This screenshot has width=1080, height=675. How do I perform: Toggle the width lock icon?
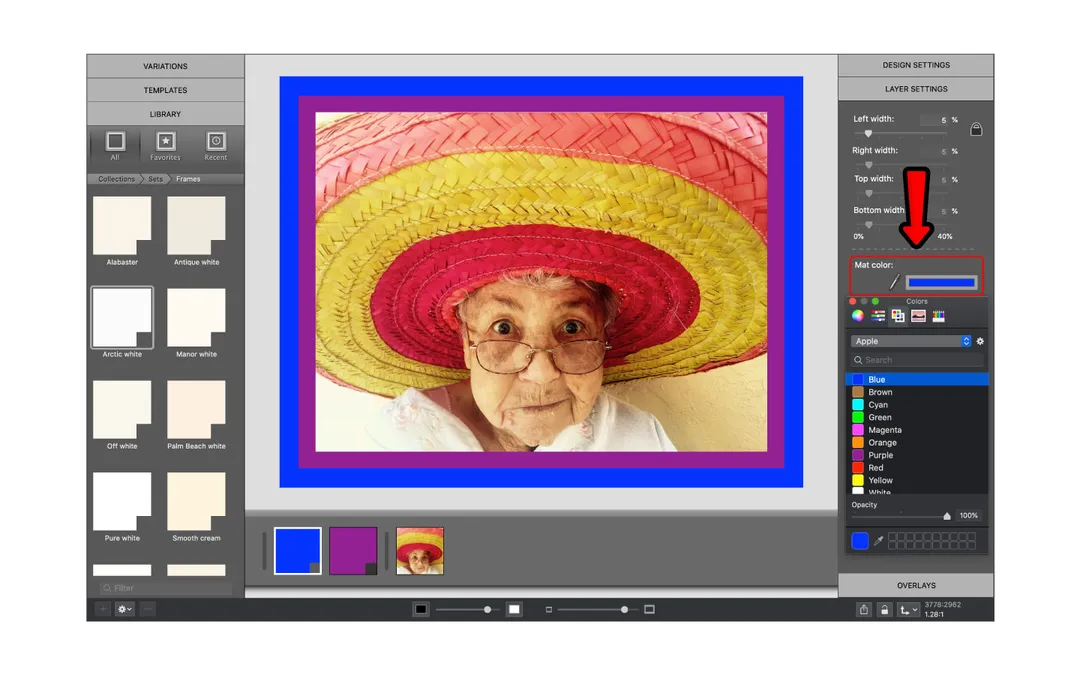pos(976,129)
